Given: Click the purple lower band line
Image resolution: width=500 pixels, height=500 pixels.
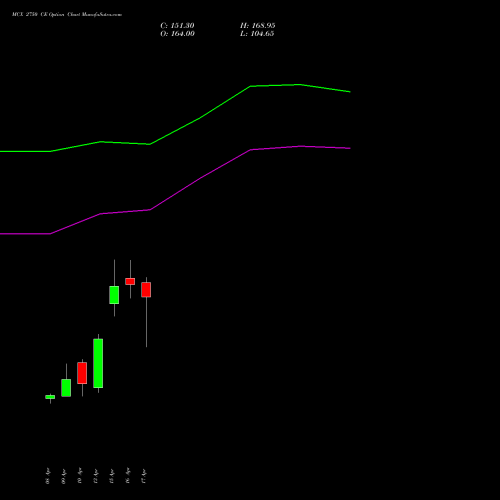Looking at the screenshot, I should 200,178.
